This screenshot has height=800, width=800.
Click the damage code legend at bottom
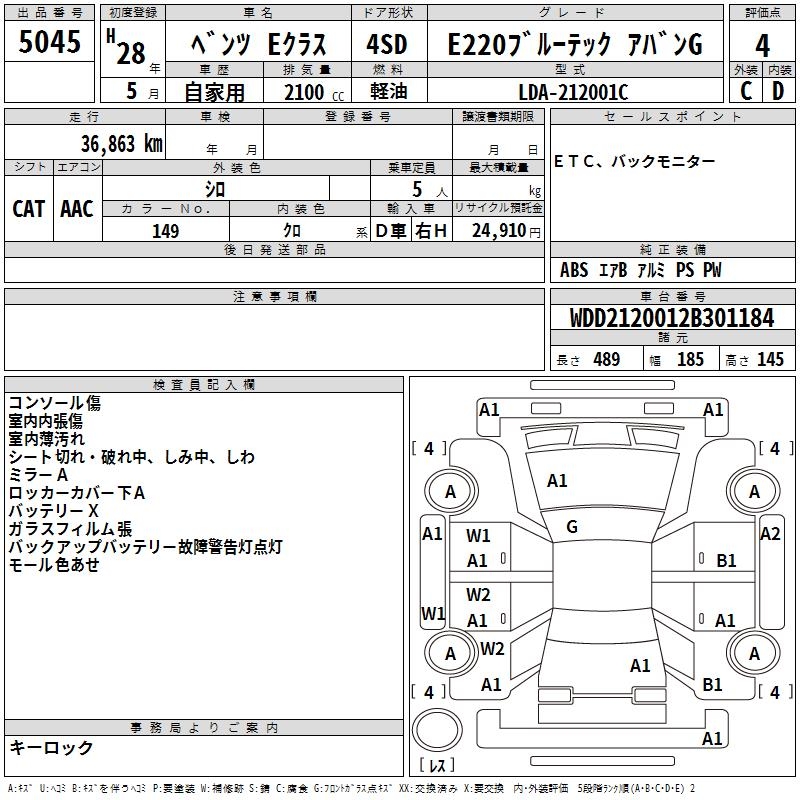(x=351, y=789)
